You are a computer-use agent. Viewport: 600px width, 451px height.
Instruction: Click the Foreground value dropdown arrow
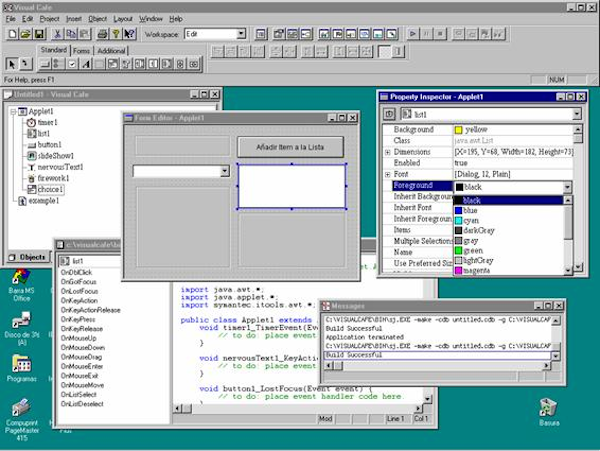coord(567,187)
